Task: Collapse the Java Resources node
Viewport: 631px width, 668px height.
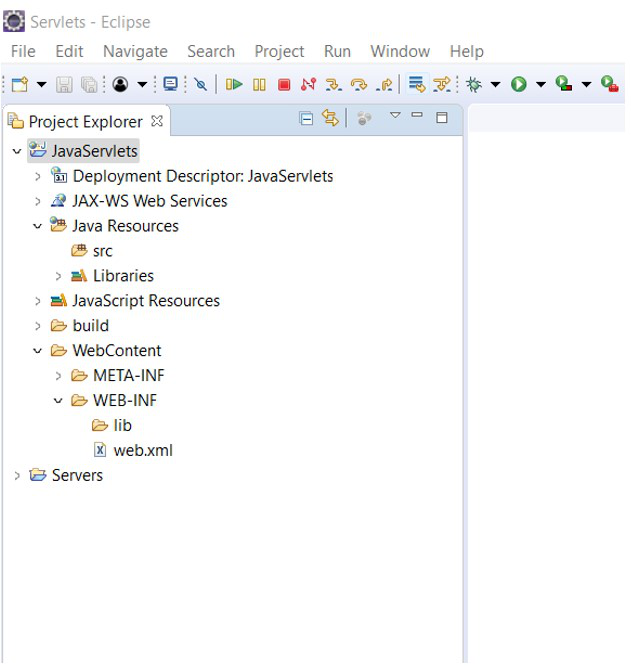Action: [37, 226]
